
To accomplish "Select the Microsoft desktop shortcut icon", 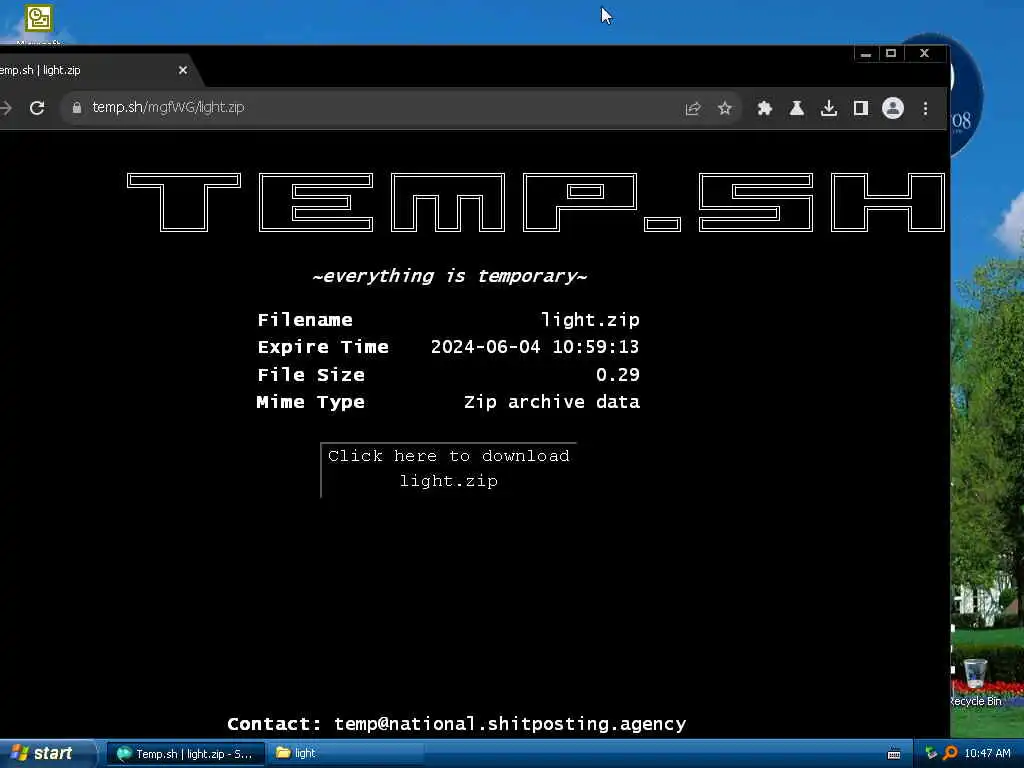I will (39, 25).
